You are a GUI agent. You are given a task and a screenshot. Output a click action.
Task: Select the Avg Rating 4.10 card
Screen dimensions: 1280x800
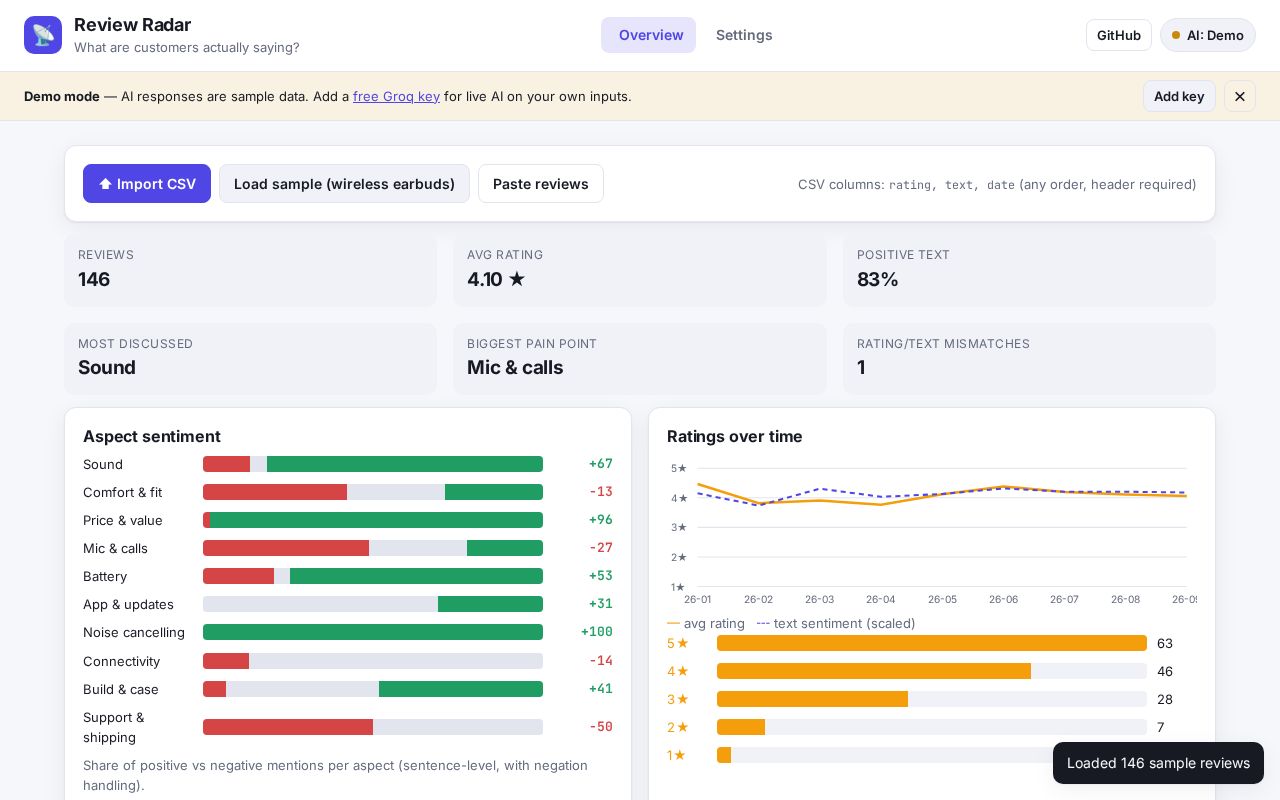(x=640, y=270)
